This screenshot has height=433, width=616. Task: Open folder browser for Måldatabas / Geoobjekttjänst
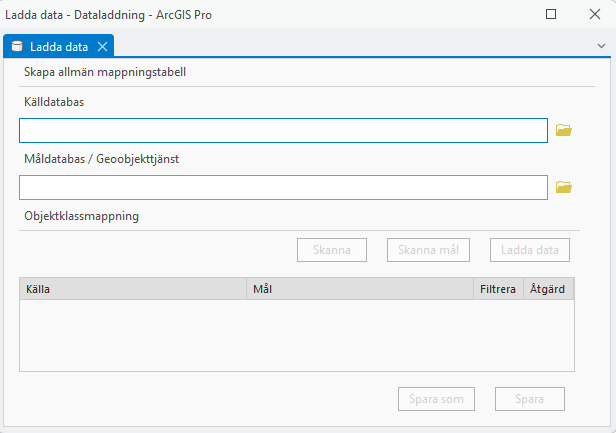(x=563, y=187)
